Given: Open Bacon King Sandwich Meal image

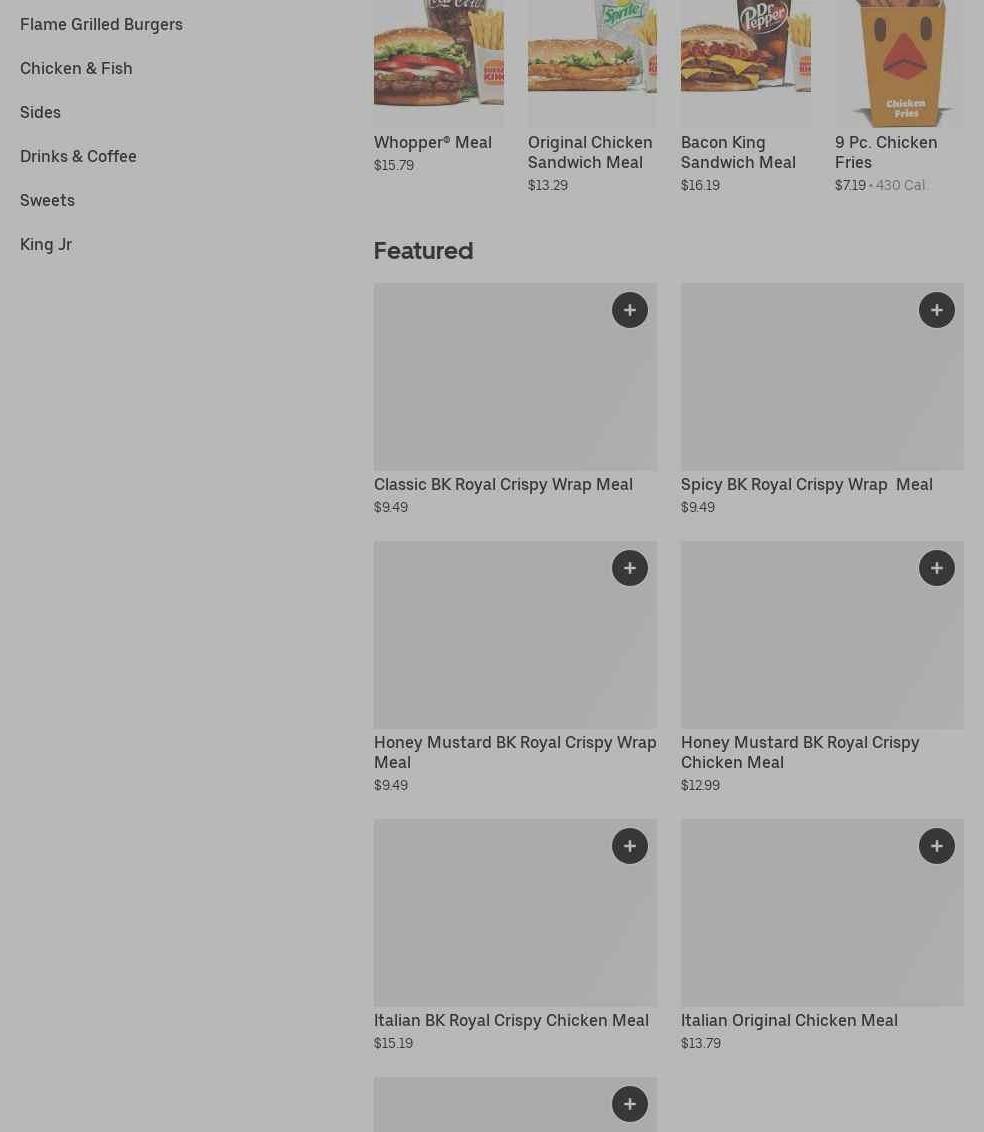Looking at the screenshot, I should (746, 64).
